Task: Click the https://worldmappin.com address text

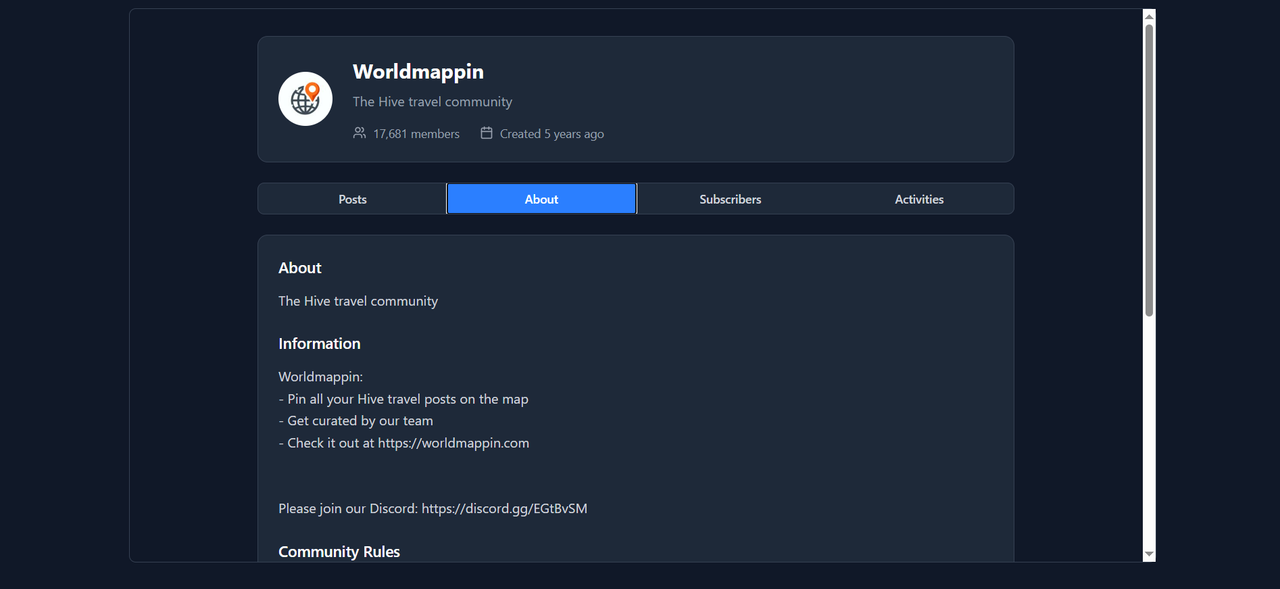Action: (453, 443)
